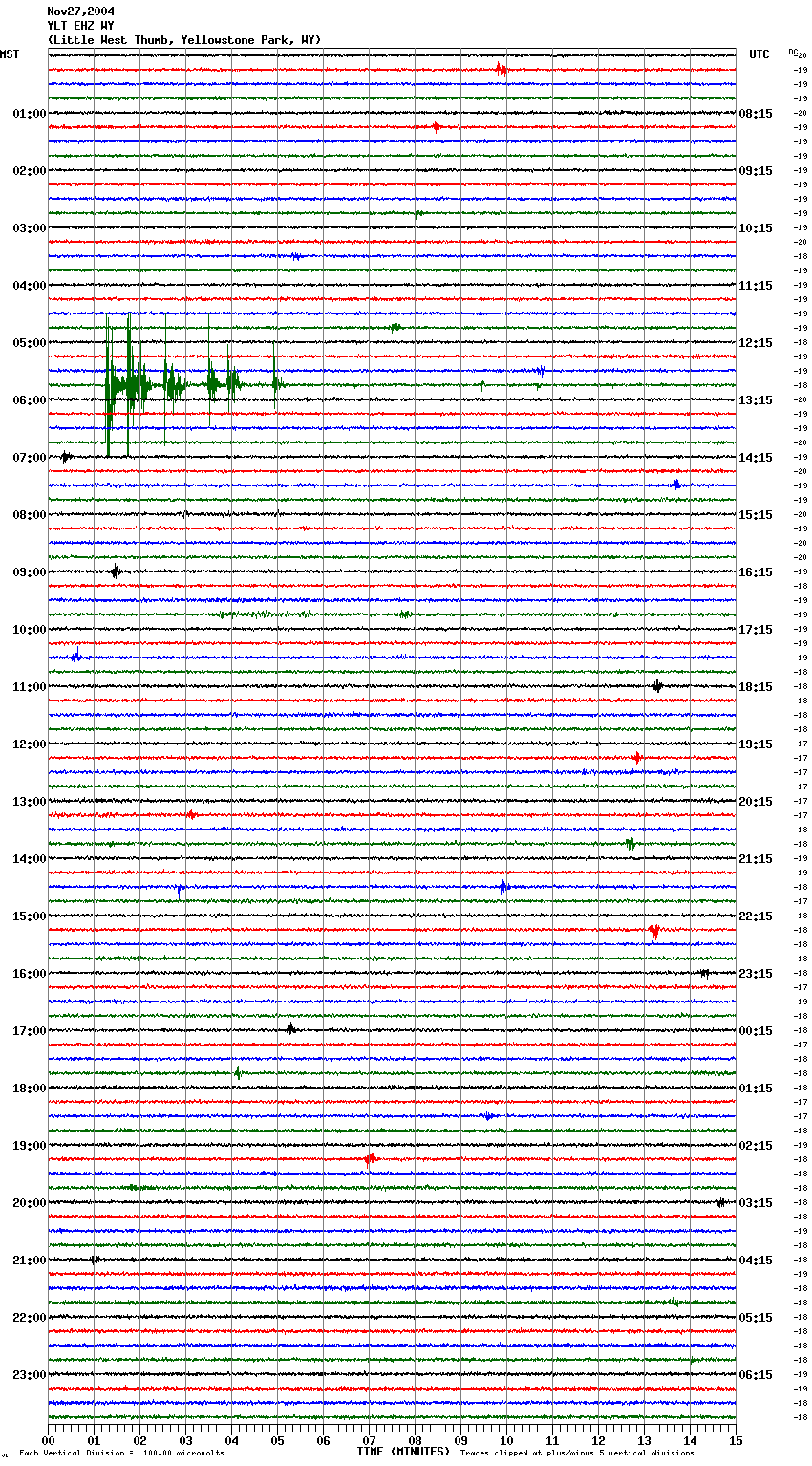Viewport: 812px width, 1466px height.
Task: Click the 18:15 UTC time label
Action: (x=756, y=687)
